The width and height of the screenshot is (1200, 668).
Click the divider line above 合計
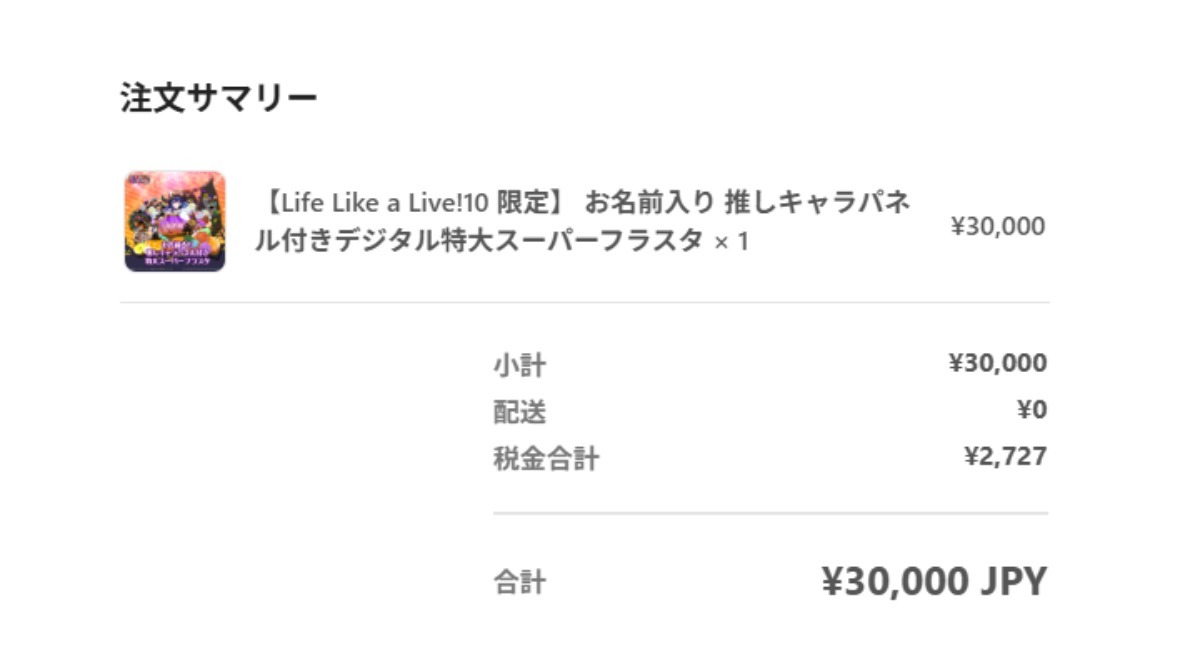click(x=770, y=514)
